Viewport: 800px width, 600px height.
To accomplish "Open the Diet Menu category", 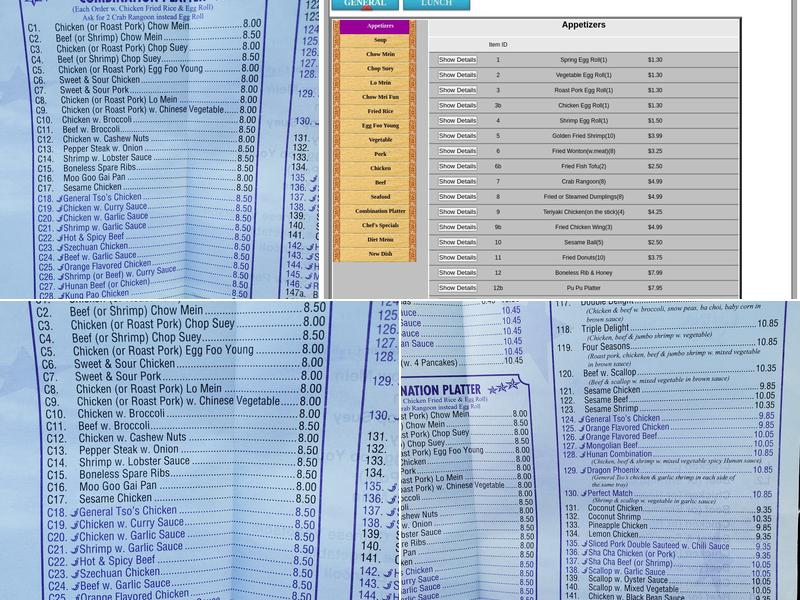I will [380, 240].
